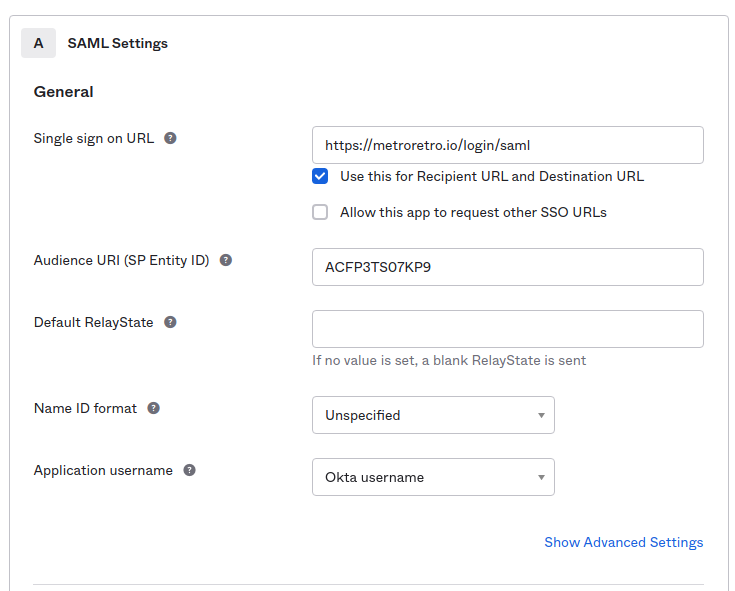Click the "Audience URI (SP Entity ID)" label text
The width and height of the screenshot is (735, 591).
tap(121, 260)
